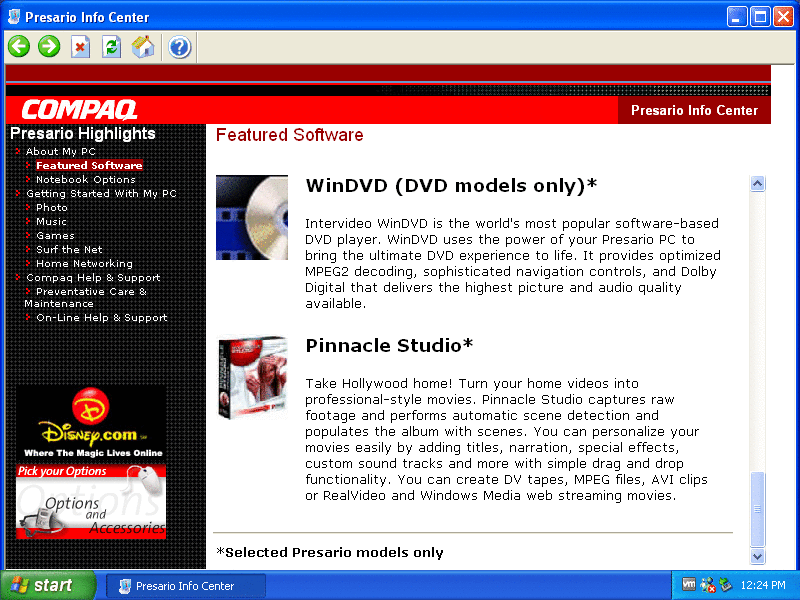Click the Presario Info Center header label

694,110
